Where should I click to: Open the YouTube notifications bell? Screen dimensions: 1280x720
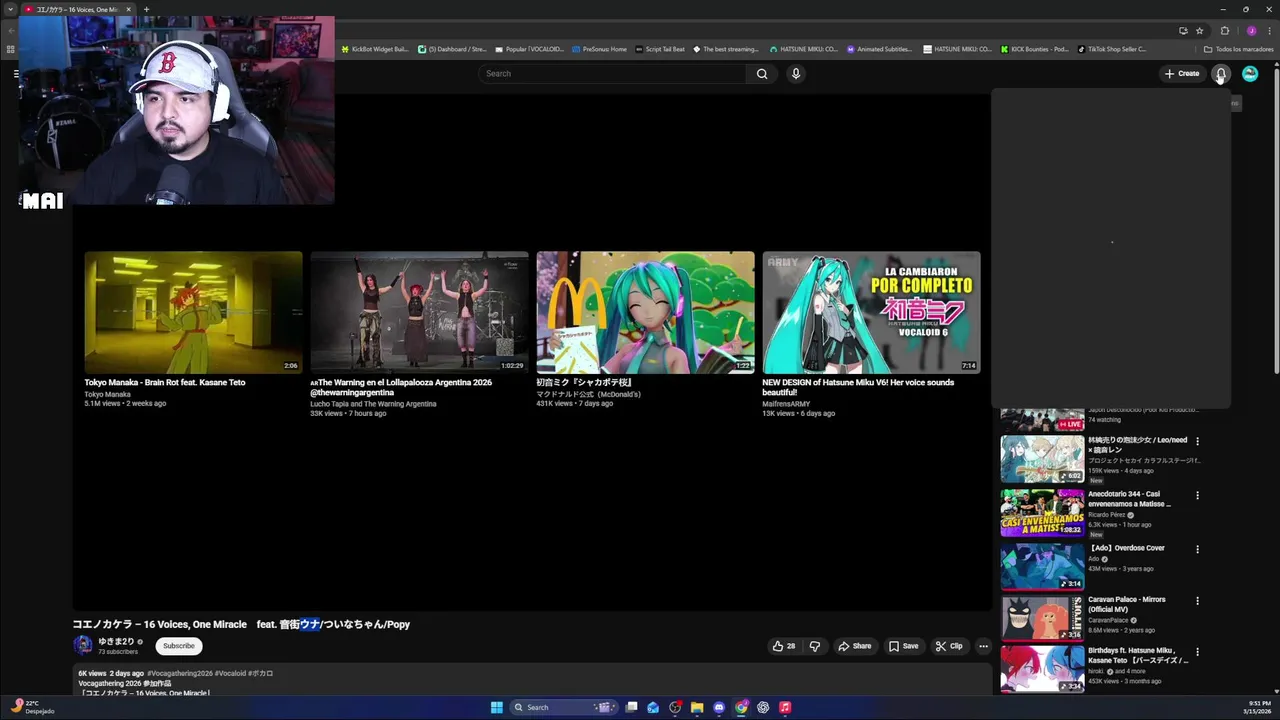(1221, 73)
